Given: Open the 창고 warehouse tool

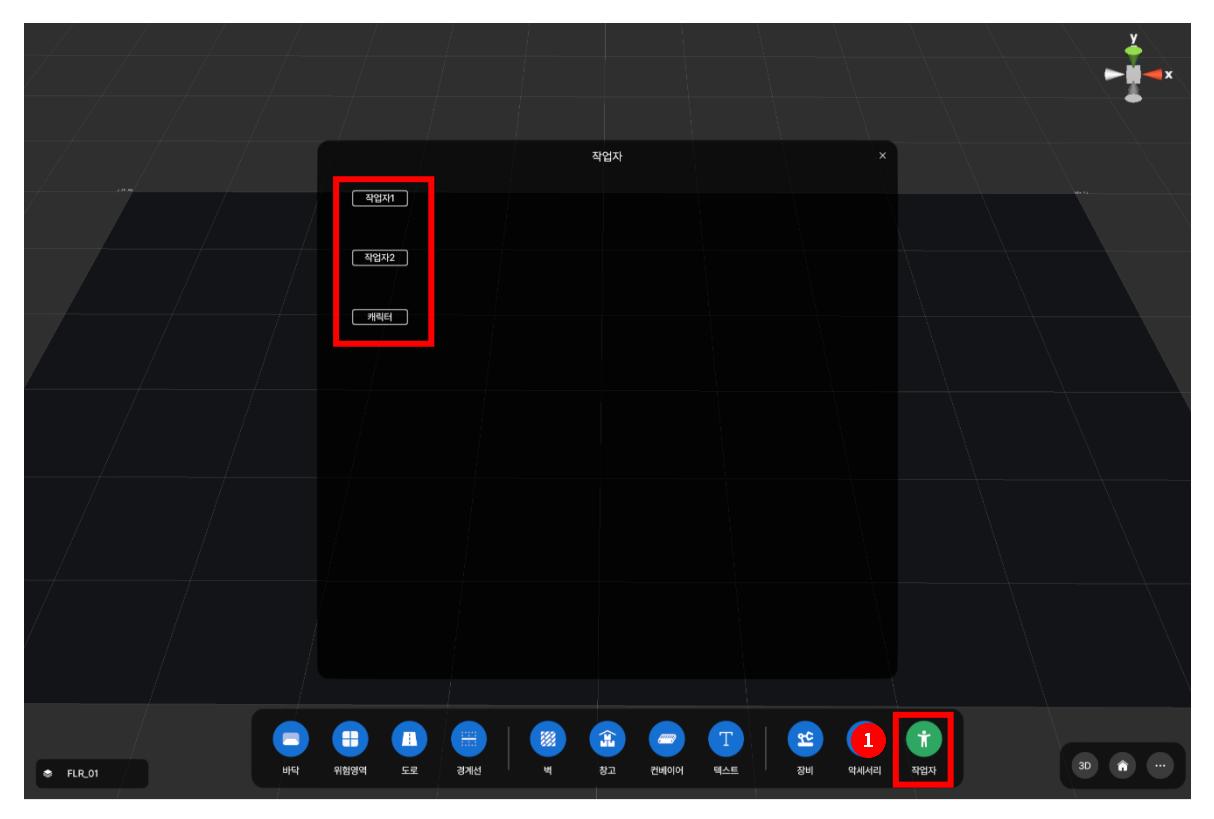Looking at the screenshot, I should [x=606, y=740].
